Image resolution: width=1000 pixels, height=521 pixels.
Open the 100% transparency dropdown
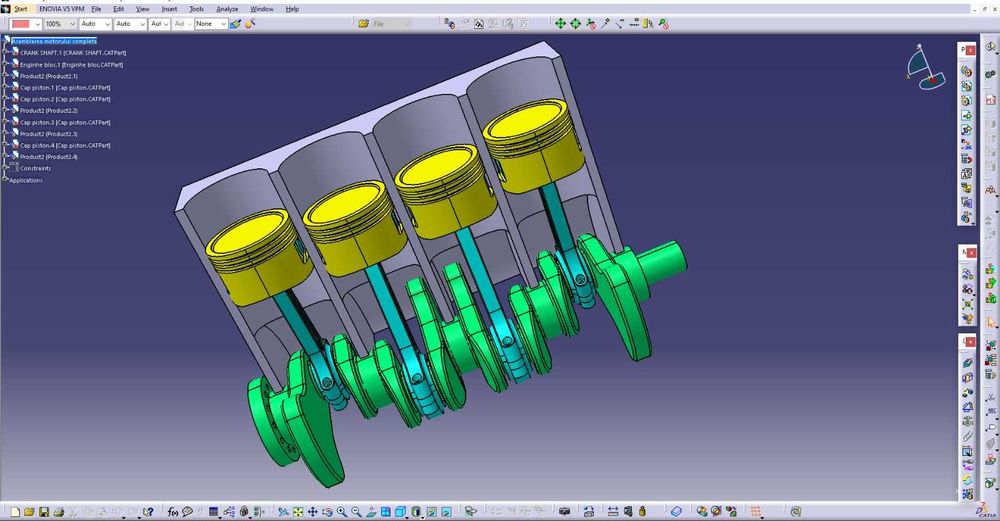72,24
